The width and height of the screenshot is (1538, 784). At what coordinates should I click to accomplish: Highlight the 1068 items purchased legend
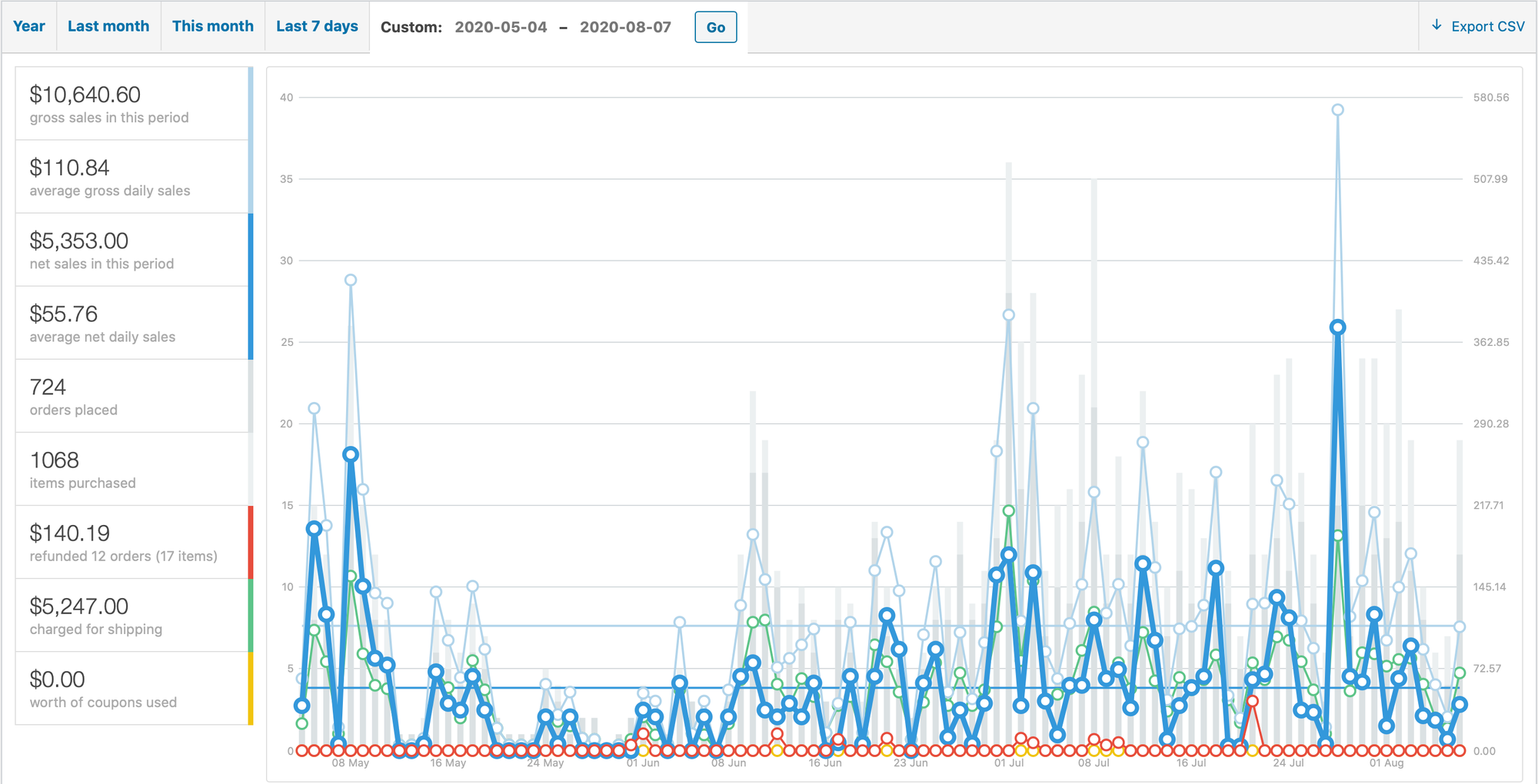(132, 469)
